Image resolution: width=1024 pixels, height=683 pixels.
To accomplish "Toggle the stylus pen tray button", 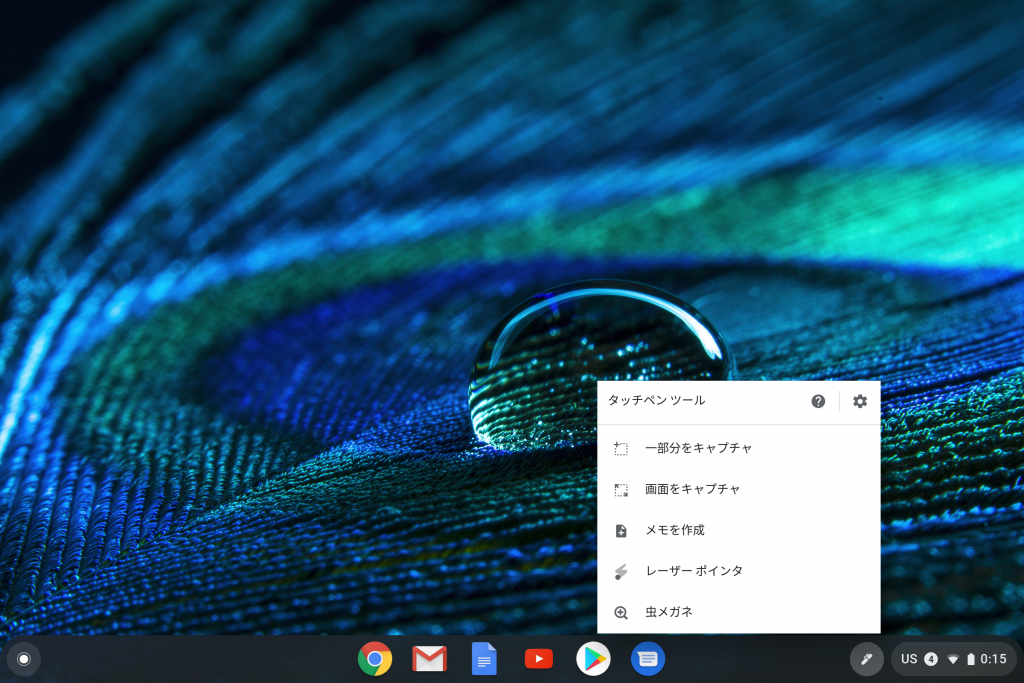I will (867, 659).
